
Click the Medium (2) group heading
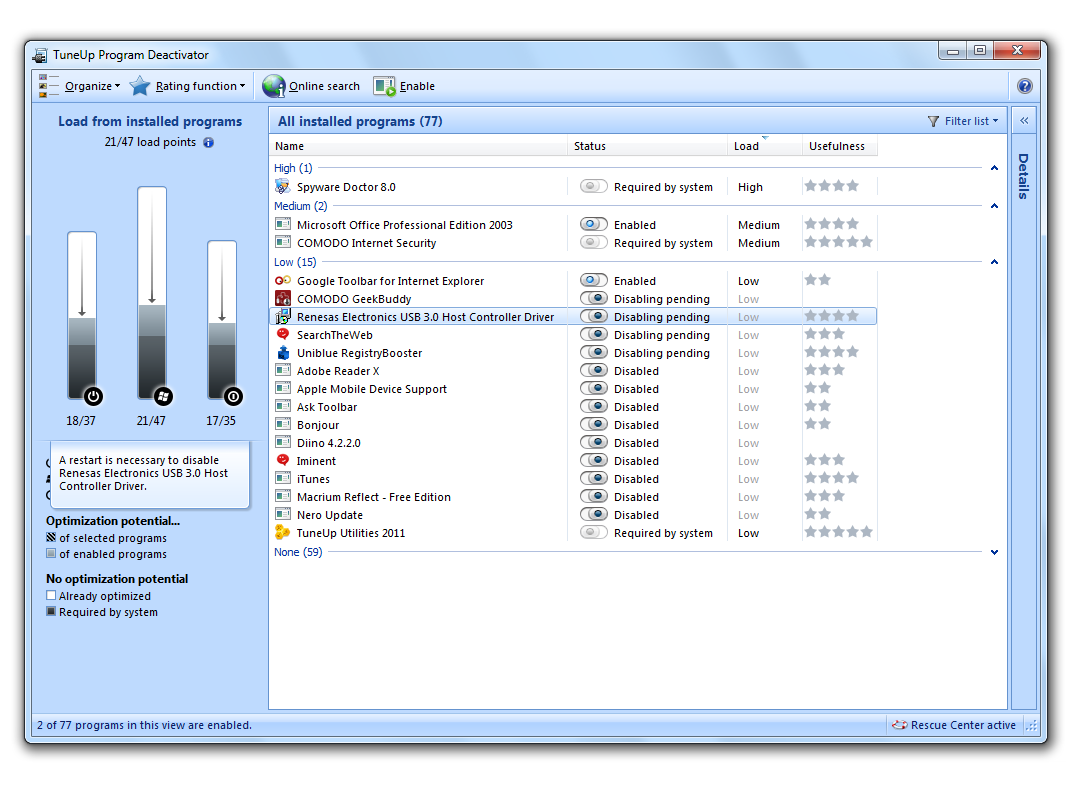click(301, 206)
